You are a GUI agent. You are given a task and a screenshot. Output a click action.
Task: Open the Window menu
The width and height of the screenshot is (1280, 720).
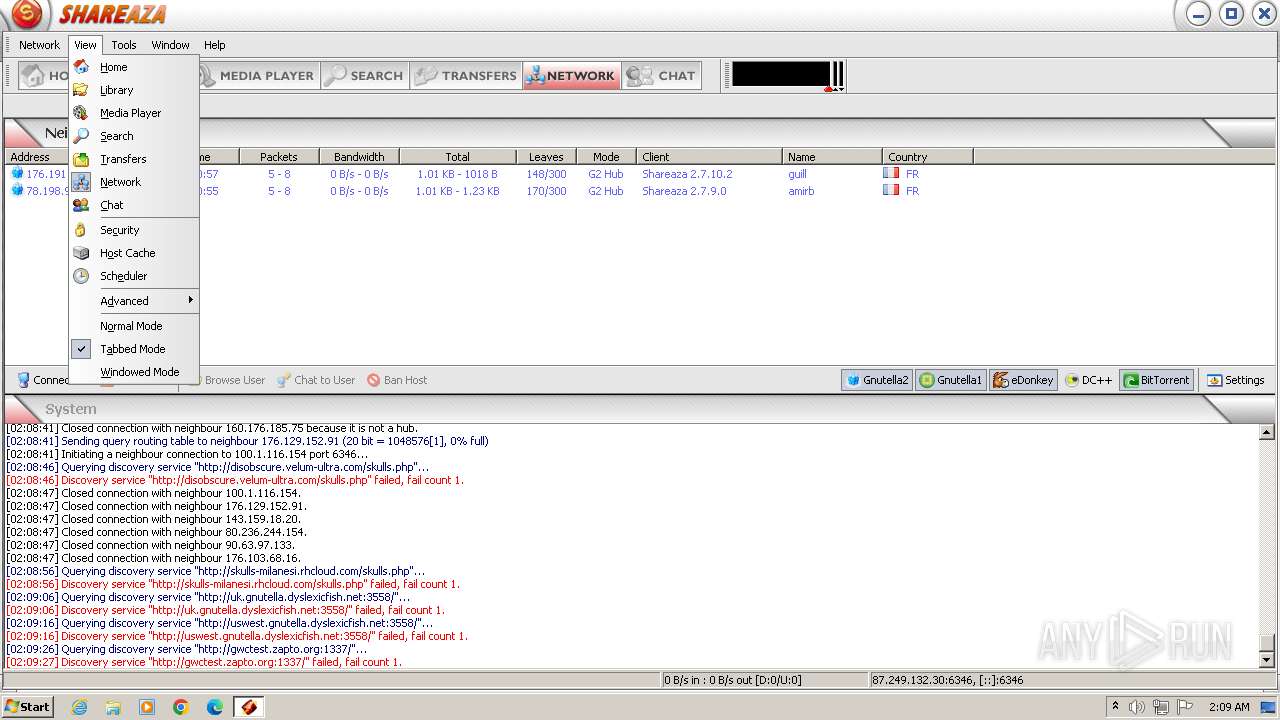170,45
